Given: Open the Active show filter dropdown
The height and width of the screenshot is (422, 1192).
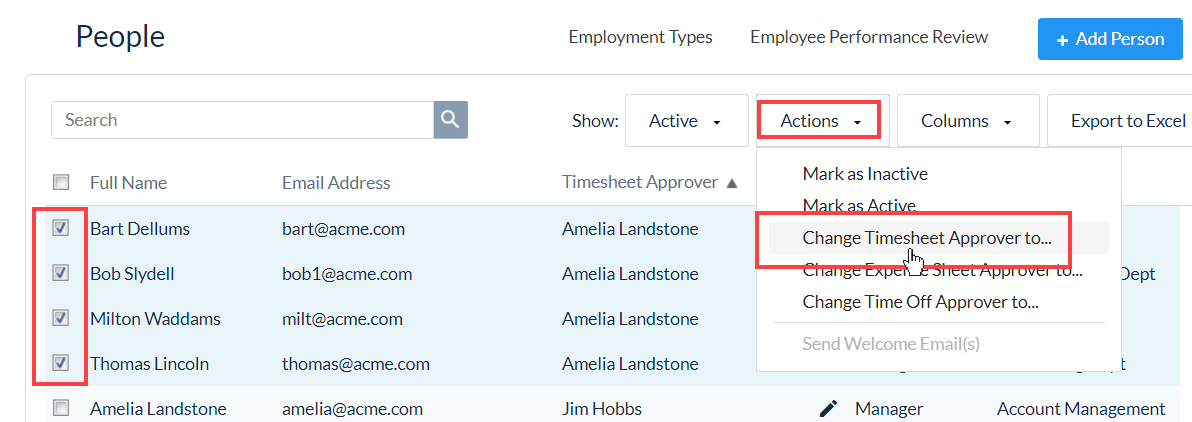Looking at the screenshot, I should click(x=686, y=120).
